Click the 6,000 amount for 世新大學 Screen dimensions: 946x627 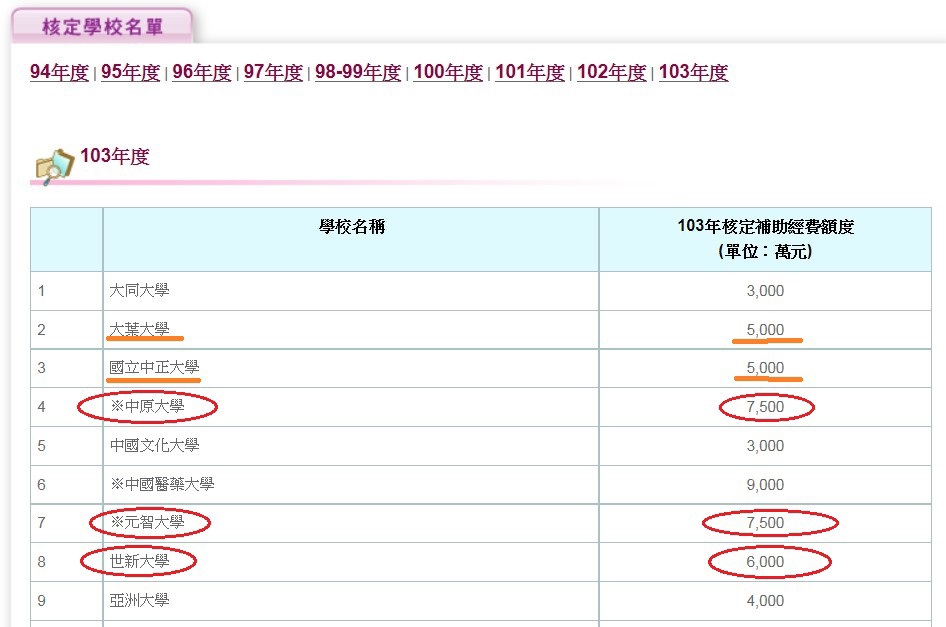[x=765, y=562]
